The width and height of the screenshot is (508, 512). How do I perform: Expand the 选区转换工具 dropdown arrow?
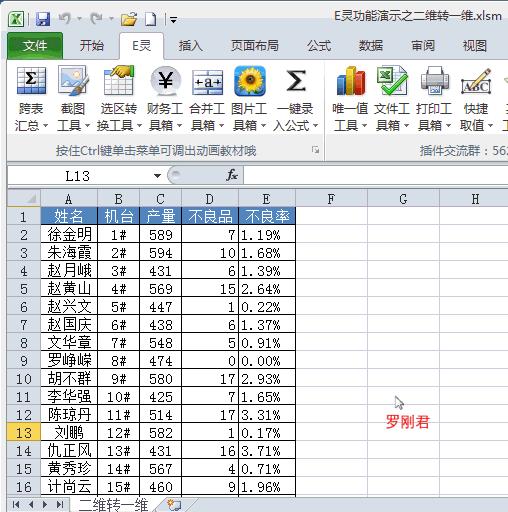pyautogui.click(x=139, y=126)
